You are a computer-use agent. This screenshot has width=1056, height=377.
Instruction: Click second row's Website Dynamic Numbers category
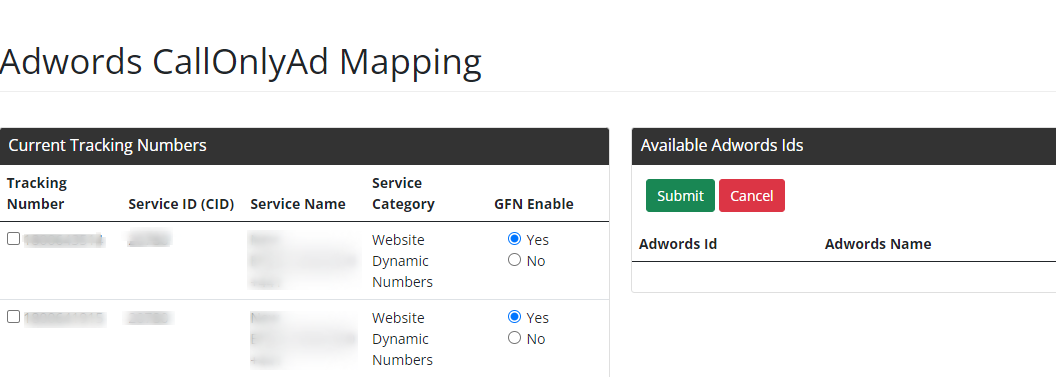pyautogui.click(x=403, y=339)
